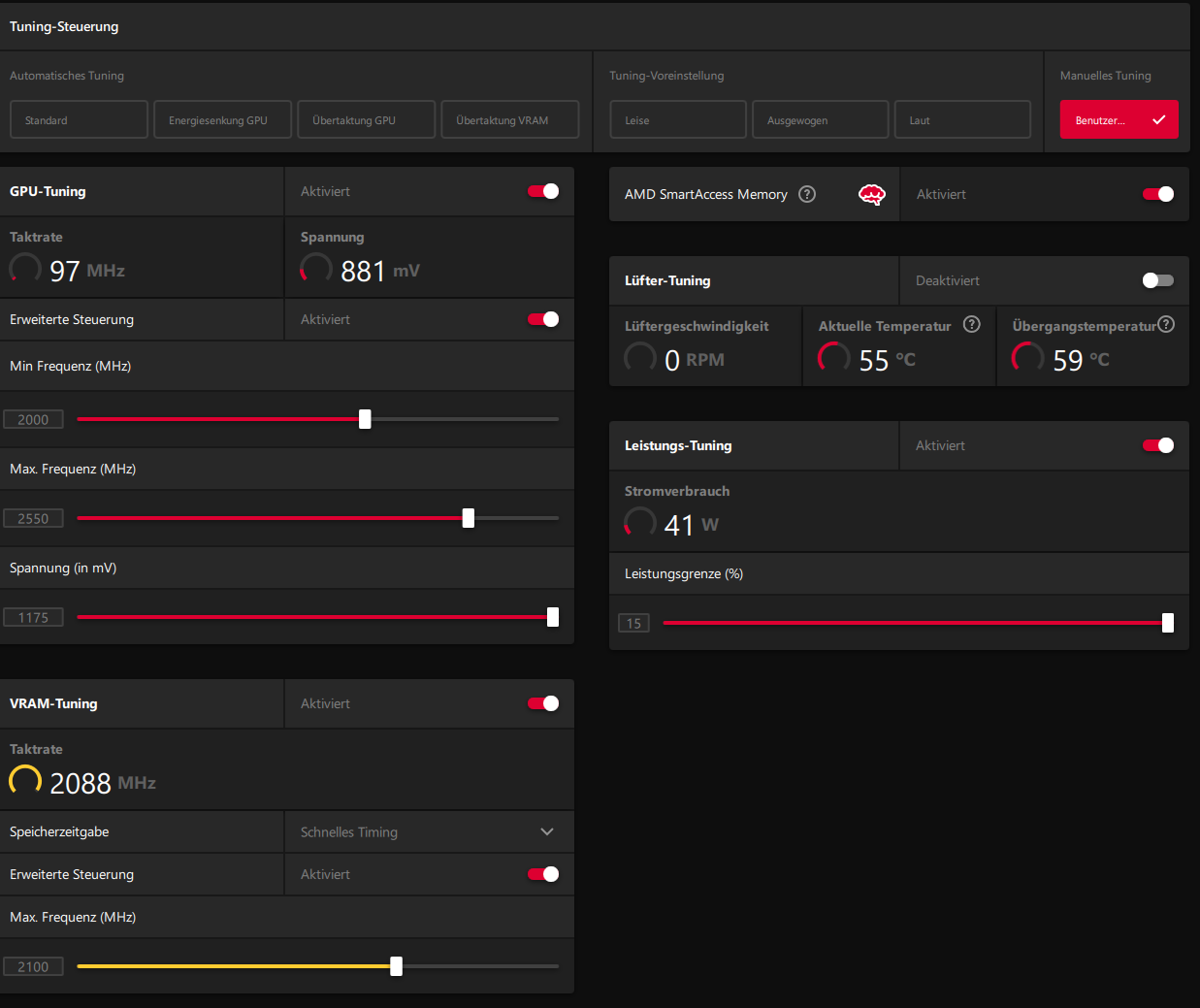The height and width of the screenshot is (1008, 1200).
Task: Click the Speicherzeitgabe label
Action: [x=59, y=831]
